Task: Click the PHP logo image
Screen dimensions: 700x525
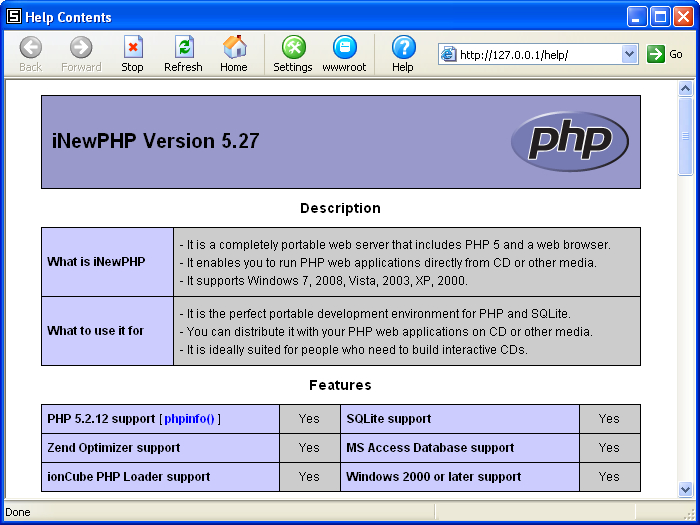Action: [569, 142]
